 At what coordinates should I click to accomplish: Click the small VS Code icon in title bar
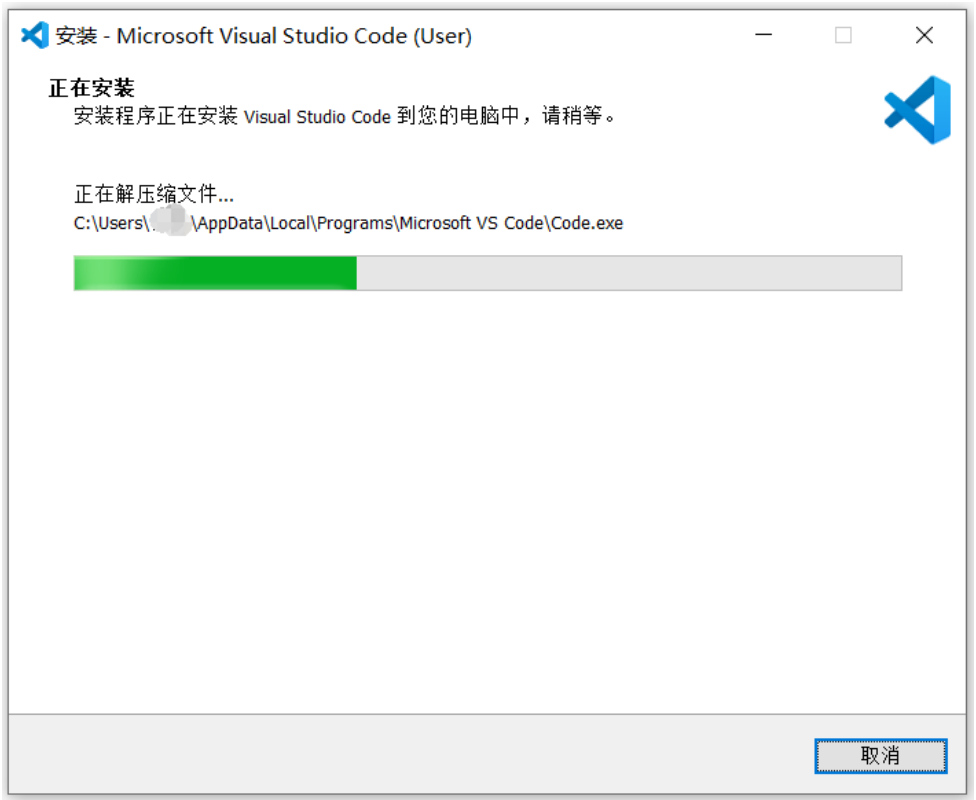pos(35,35)
